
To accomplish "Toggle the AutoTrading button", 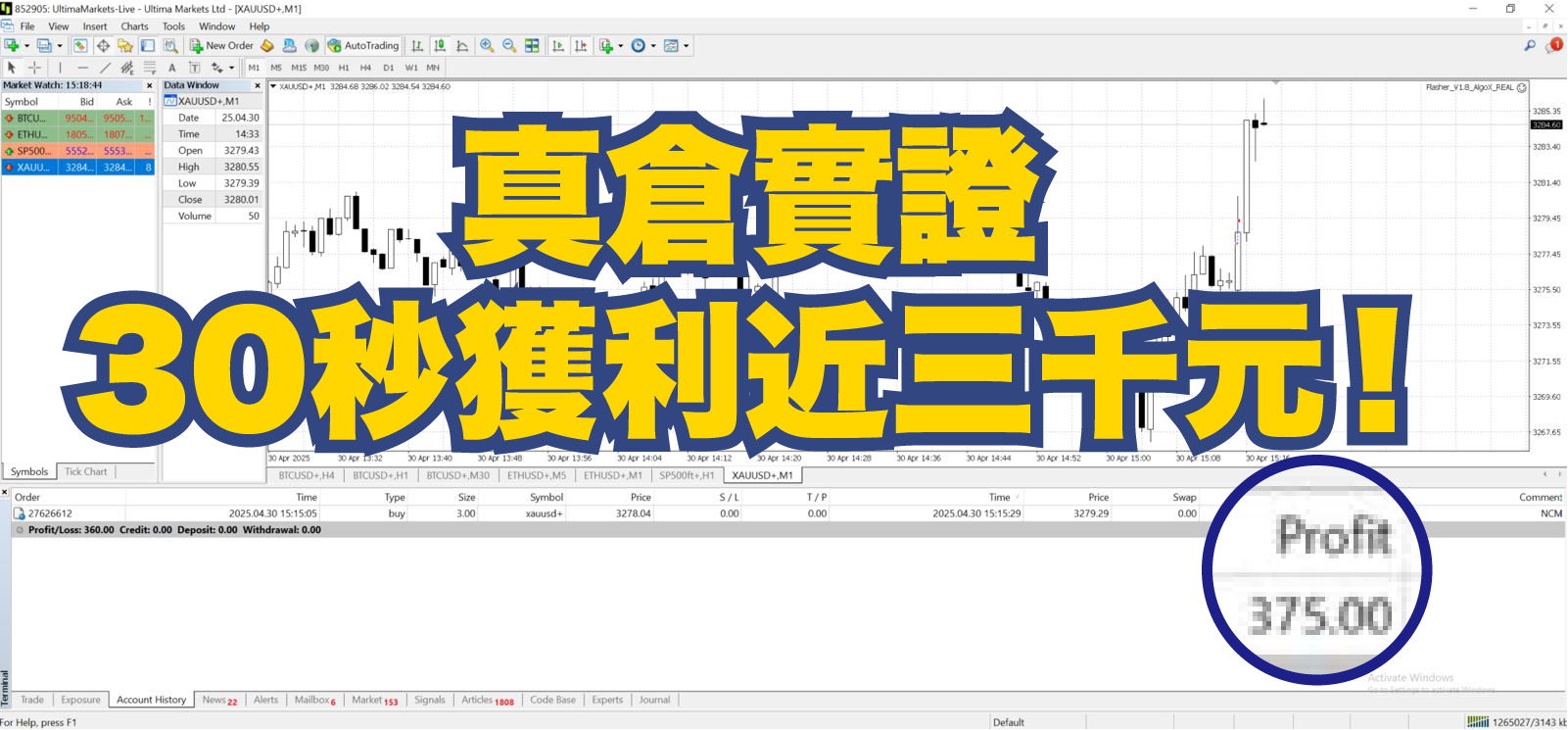I will [x=363, y=45].
